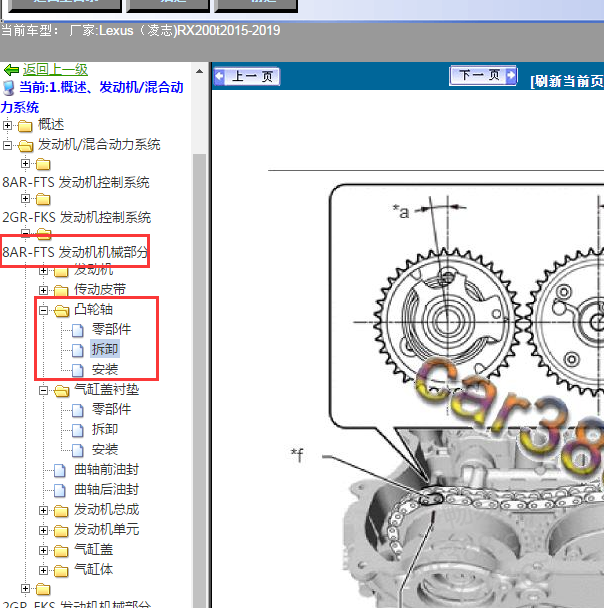Expand the 传动皮带 folder node

click(x=43, y=290)
